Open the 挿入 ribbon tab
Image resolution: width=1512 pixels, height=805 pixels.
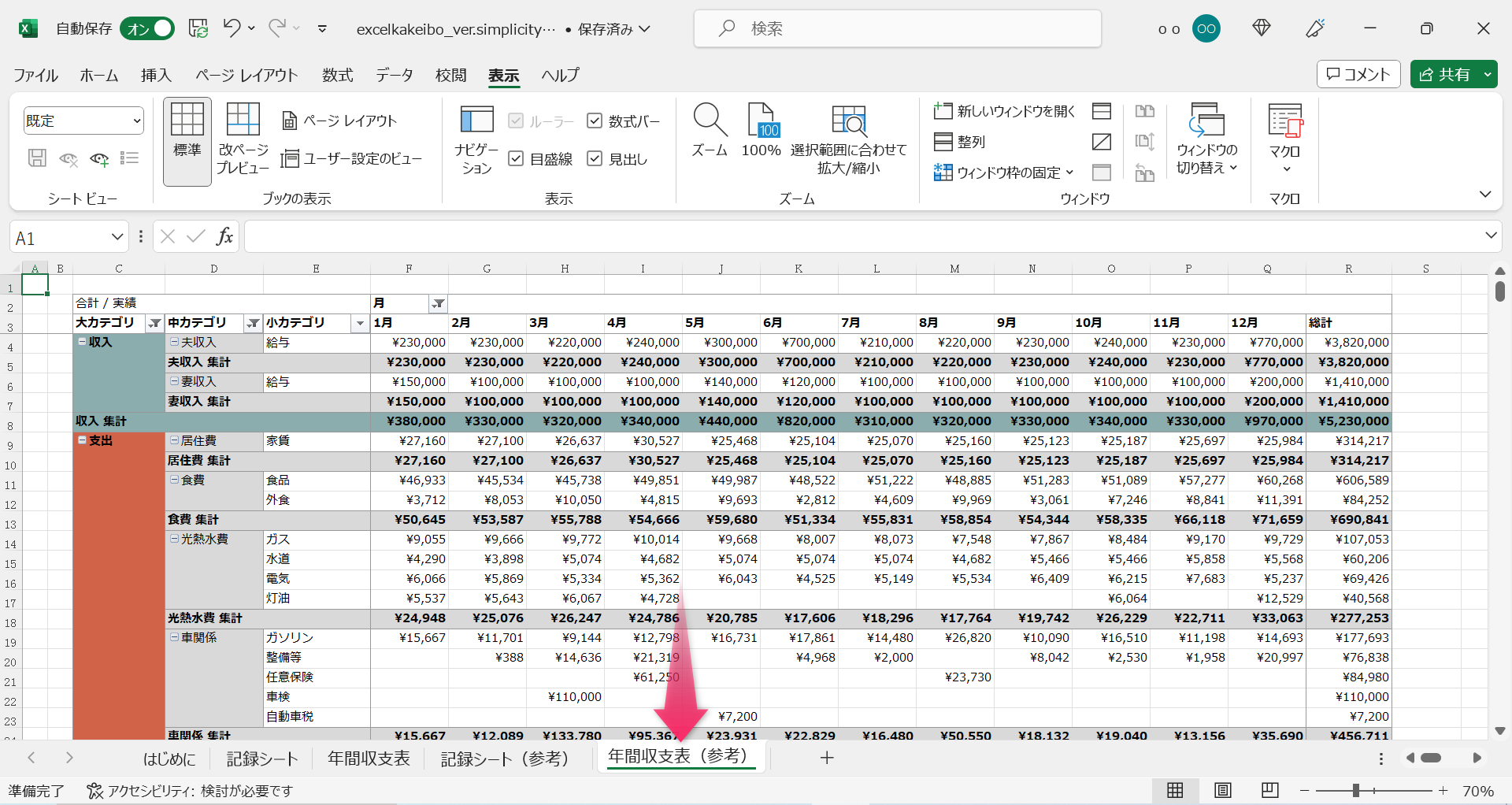(x=156, y=75)
